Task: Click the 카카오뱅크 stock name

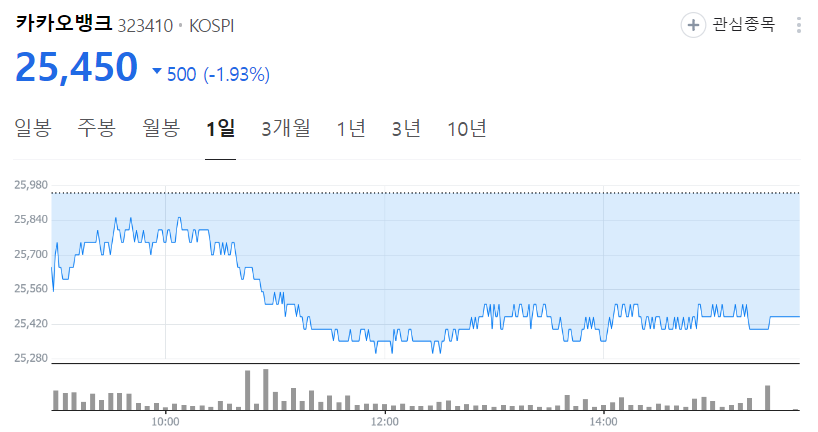Action: click(64, 23)
